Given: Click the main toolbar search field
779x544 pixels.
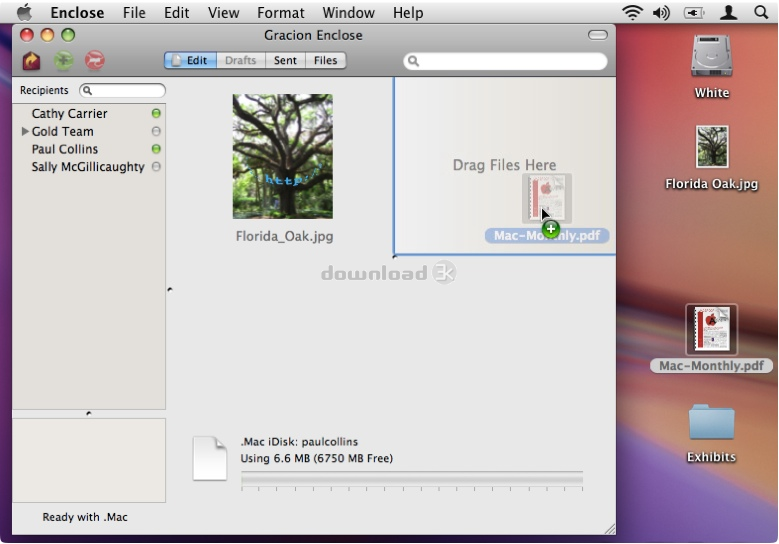Looking at the screenshot, I should [x=505, y=61].
